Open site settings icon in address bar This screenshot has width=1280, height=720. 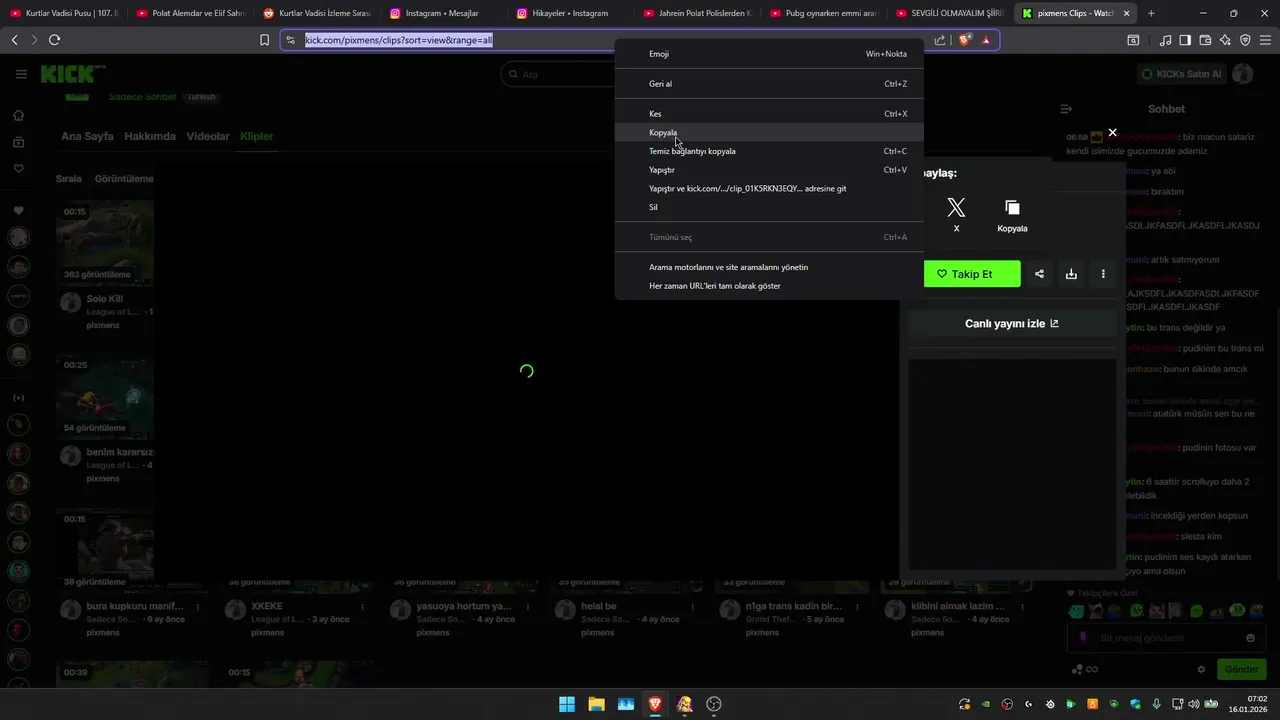pyautogui.click(x=290, y=40)
